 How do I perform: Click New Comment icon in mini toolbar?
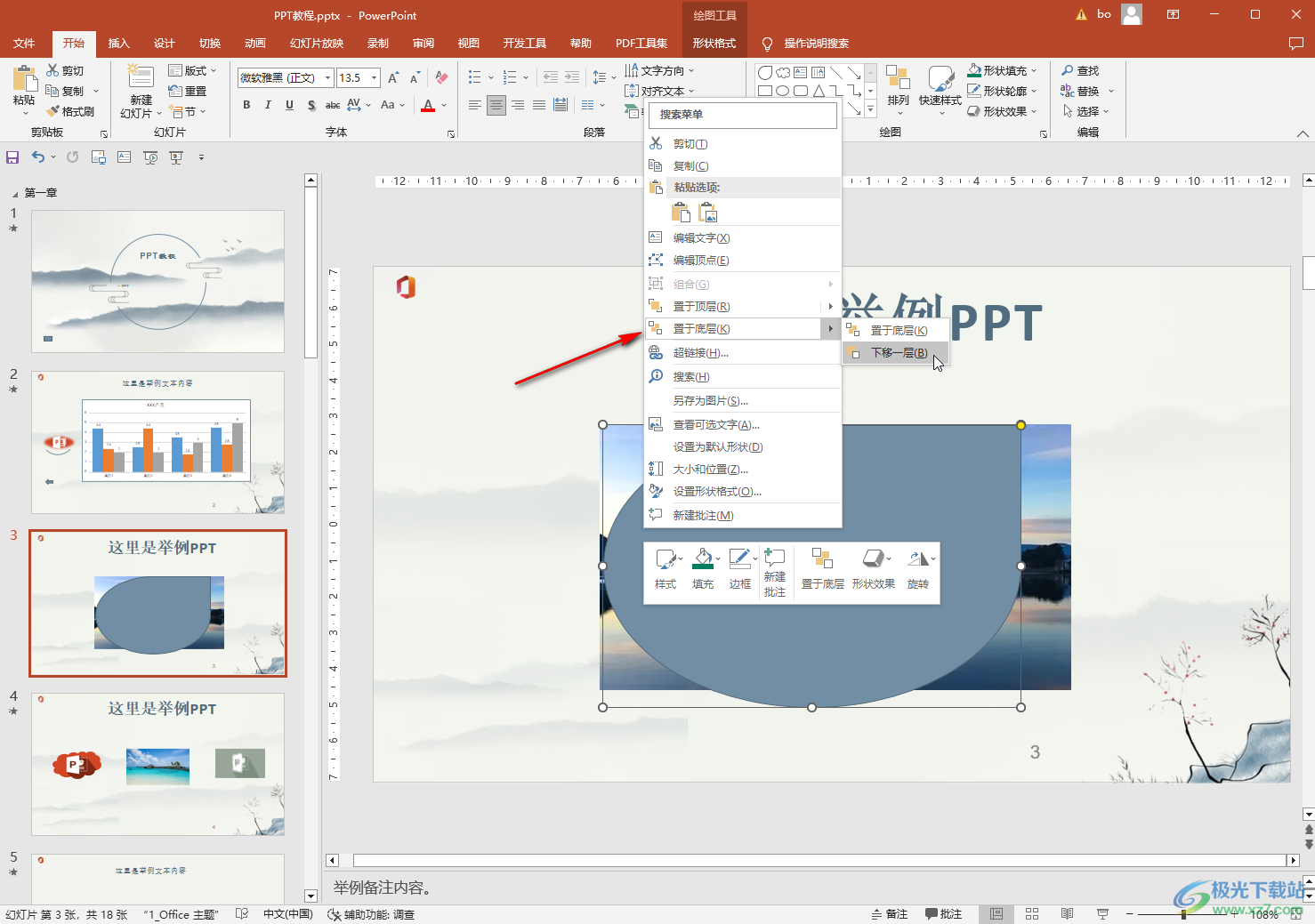click(774, 557)
